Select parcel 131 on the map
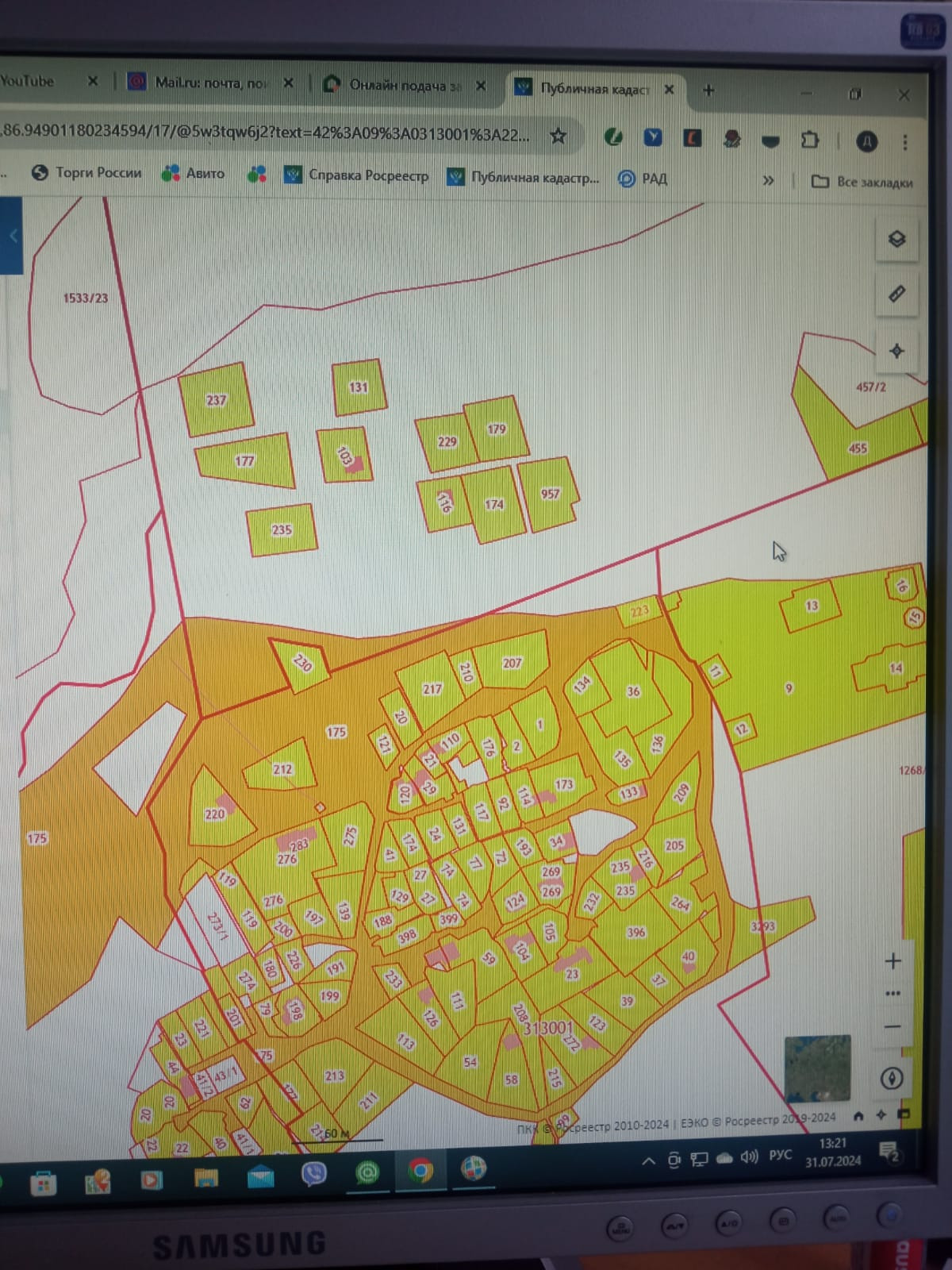Viewport: 952px width, 1270px height. [359, 387]
